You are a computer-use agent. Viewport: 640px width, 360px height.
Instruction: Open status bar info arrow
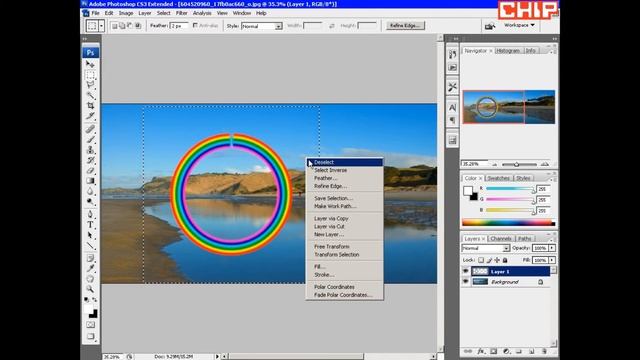pos(217,356)
